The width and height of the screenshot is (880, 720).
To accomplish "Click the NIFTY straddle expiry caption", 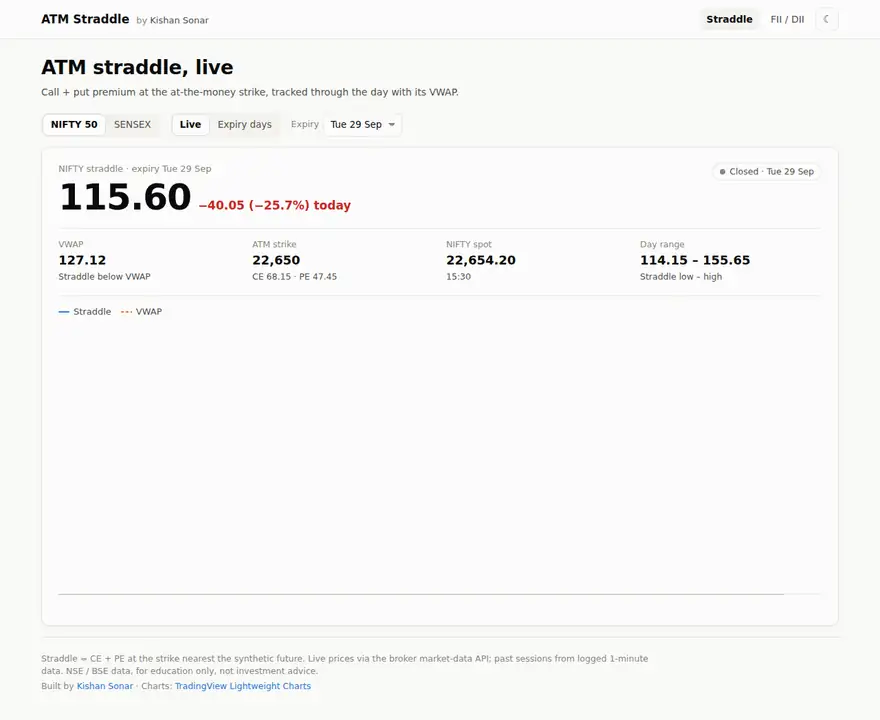I will click(135, 169).
